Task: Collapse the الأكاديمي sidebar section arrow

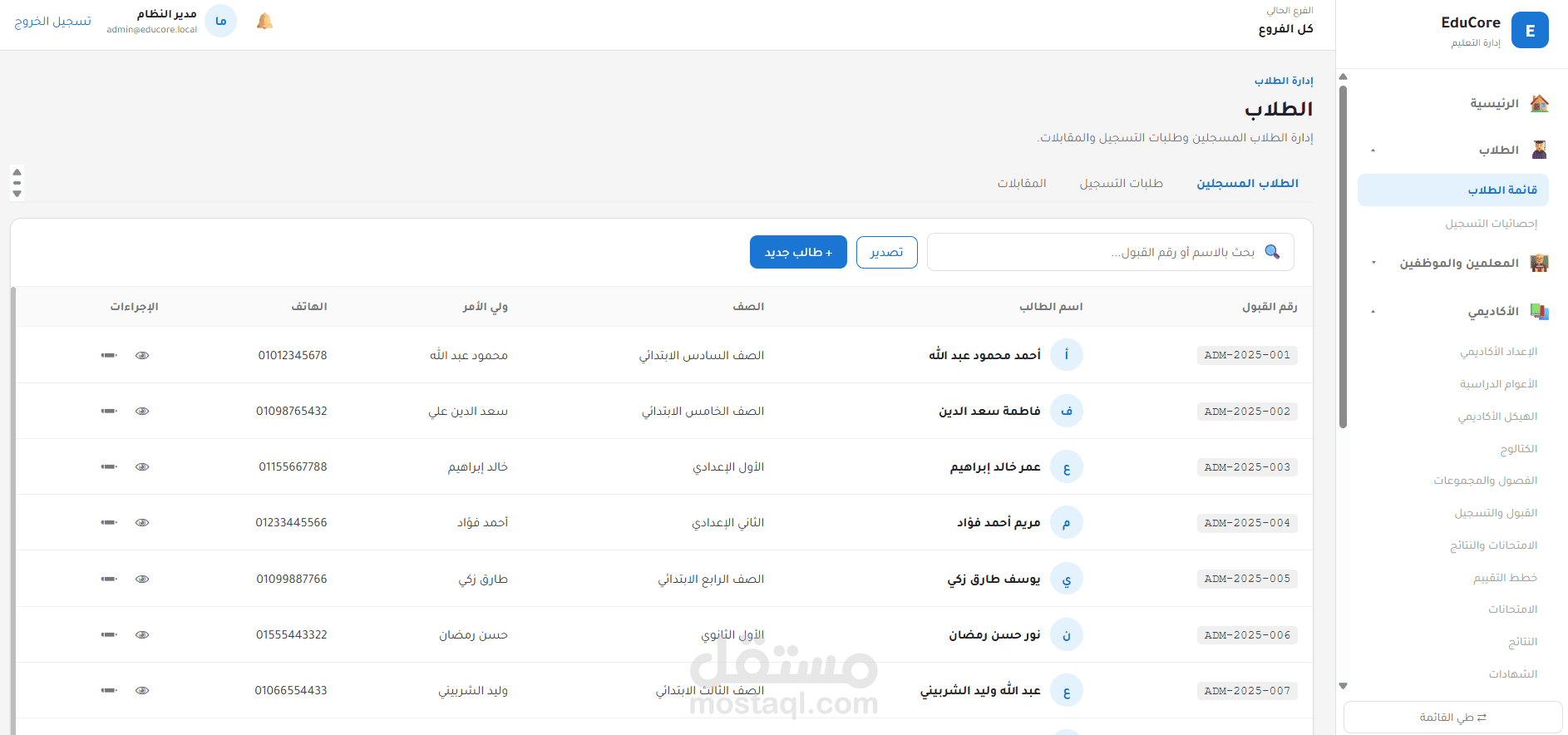Action: click(1373, 312)
